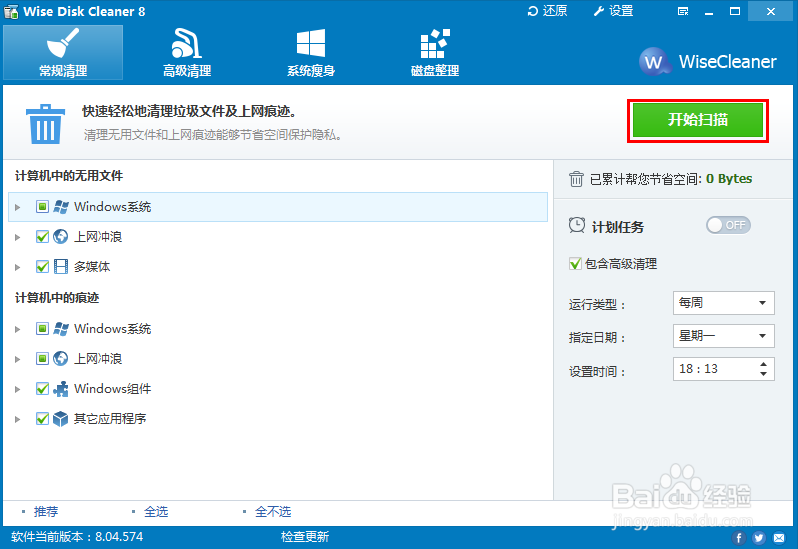Expand 上网冲浪 under 痕迹
The width and height of the screenshot is (798, 549).
pyautogui.click(x=18, y=359)
